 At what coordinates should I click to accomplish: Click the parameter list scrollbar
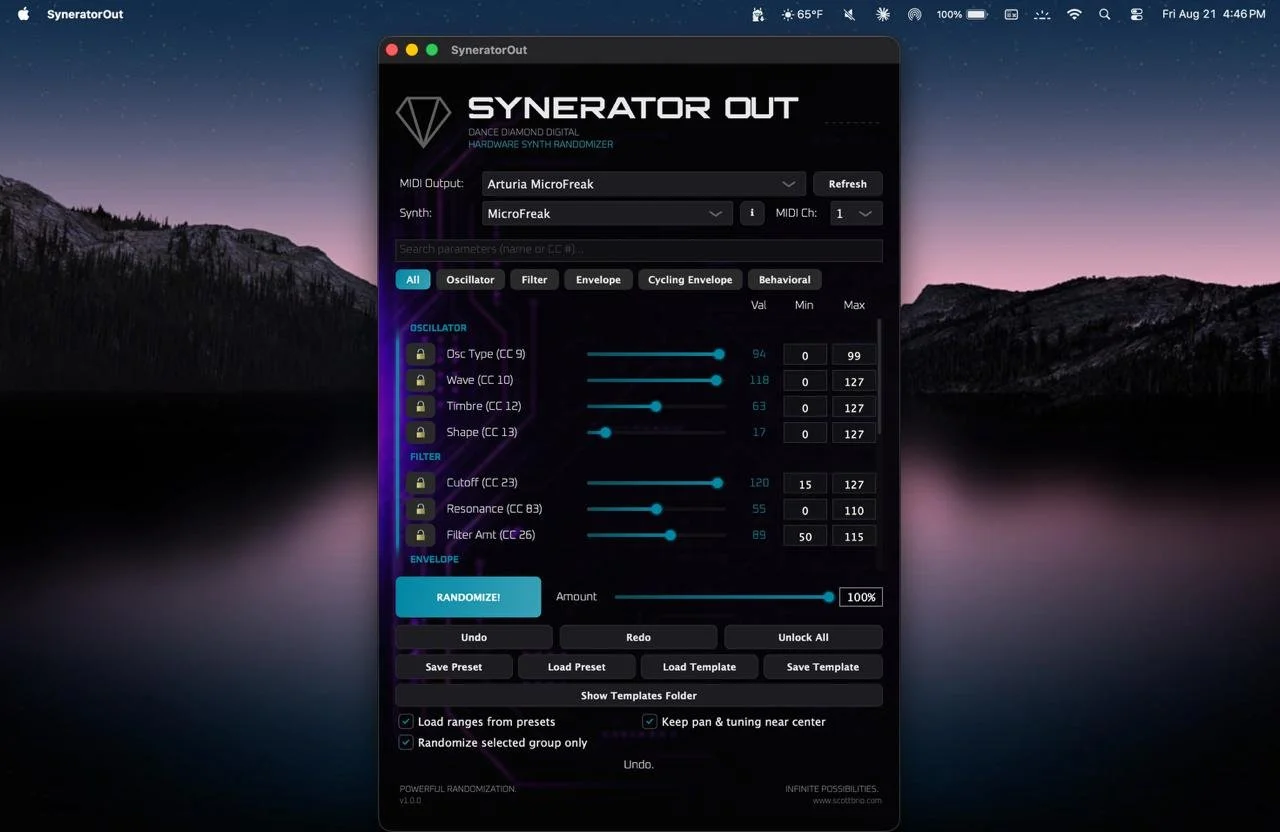point(880,378)
